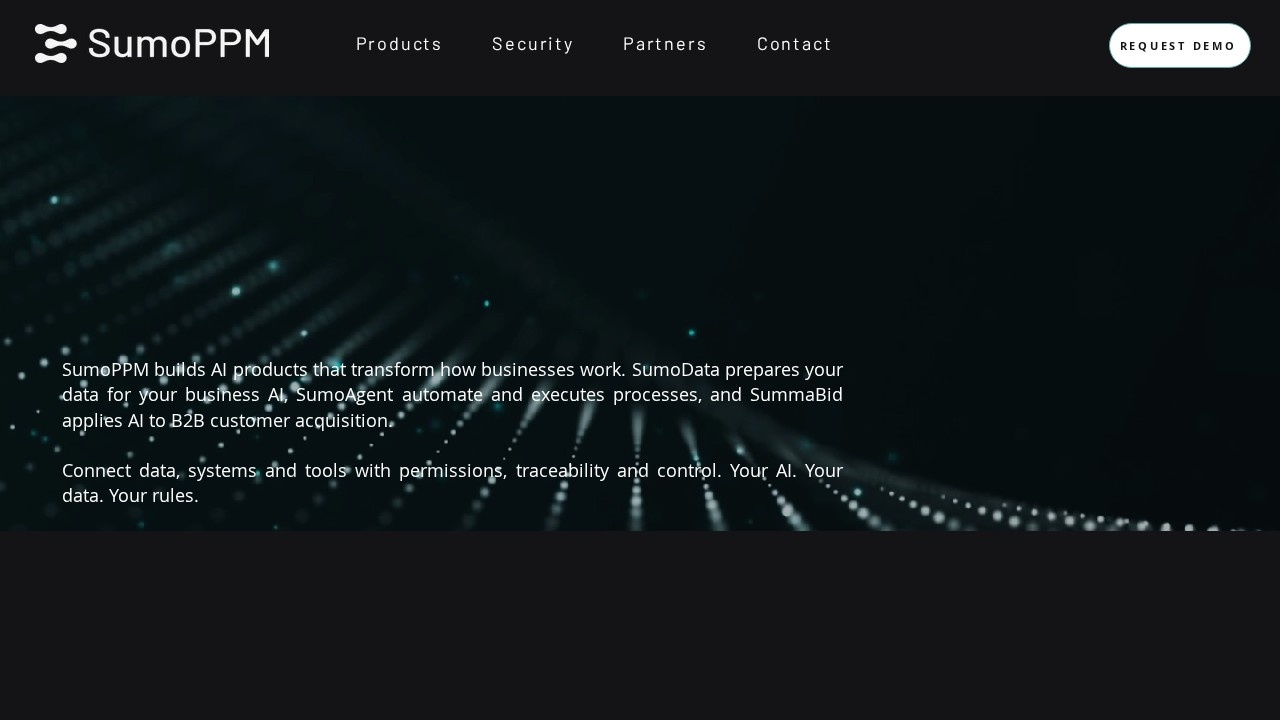Select the paragraph starting "Connect data, systems and tools"
The image size is (1280, 720).
pos(452,483)
